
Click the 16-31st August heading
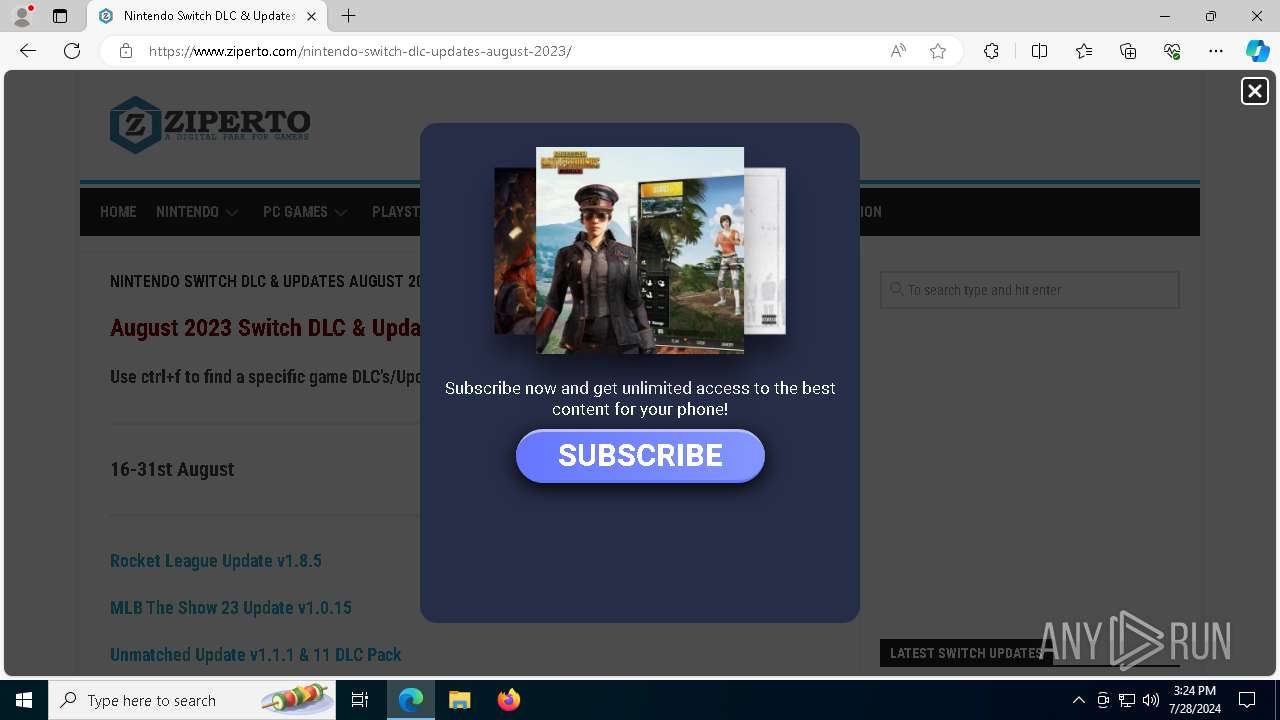[x=172, y=470]
